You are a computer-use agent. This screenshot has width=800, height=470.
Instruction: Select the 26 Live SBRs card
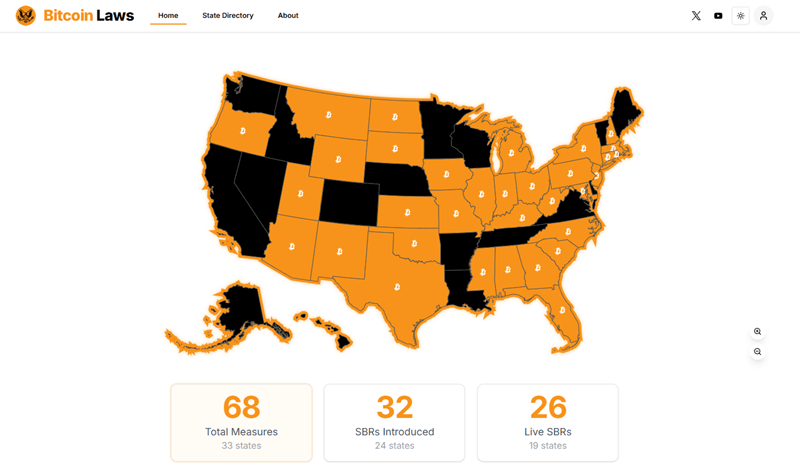tap(548, 423)
